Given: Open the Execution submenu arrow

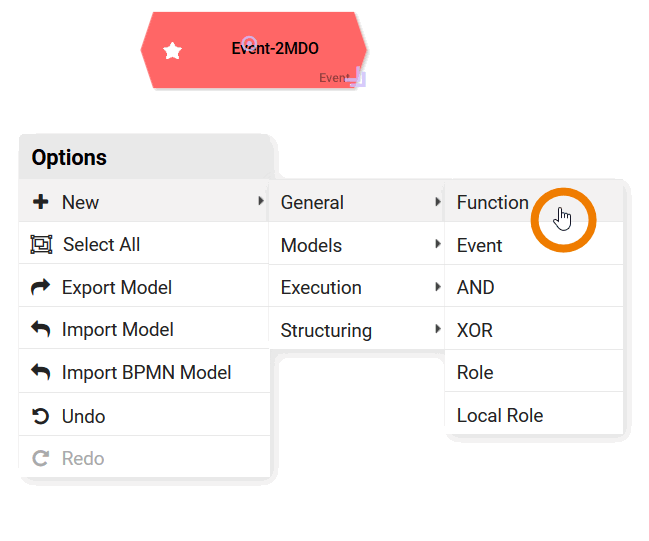Looking at the screenshot, I should (x=437, y=287).
